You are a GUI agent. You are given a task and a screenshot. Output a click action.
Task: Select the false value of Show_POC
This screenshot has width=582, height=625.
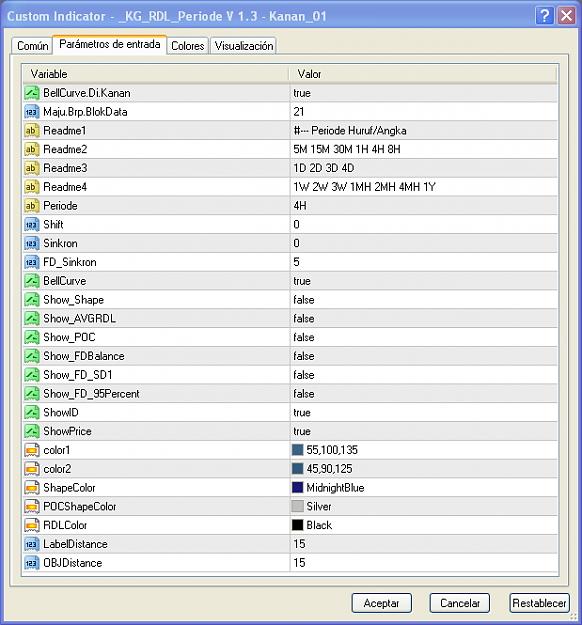pos(303,337)
